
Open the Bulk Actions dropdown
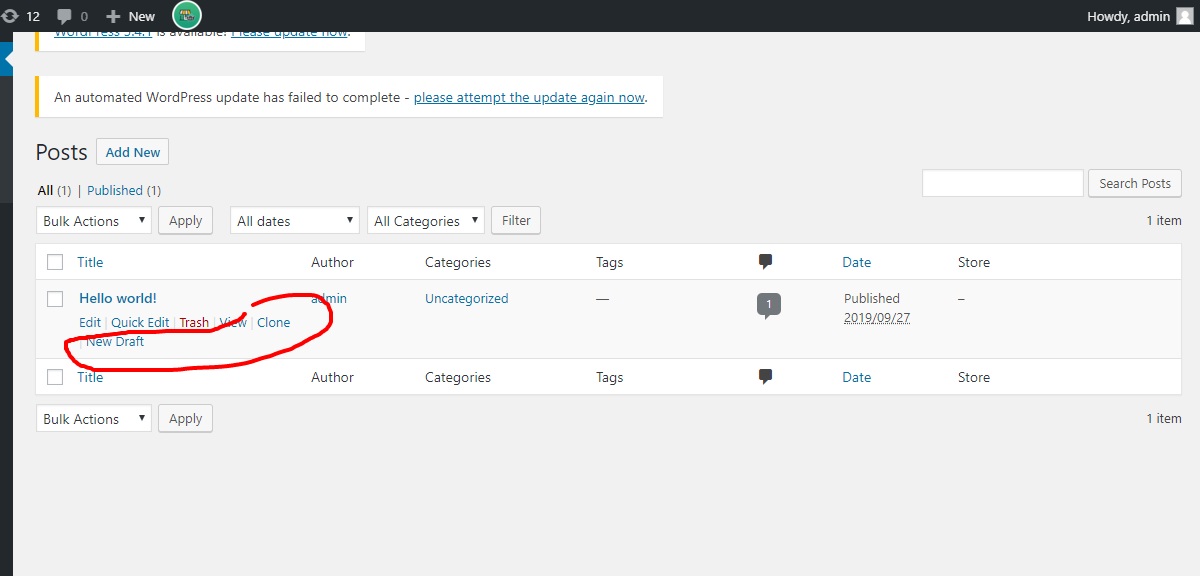point(93,220)
